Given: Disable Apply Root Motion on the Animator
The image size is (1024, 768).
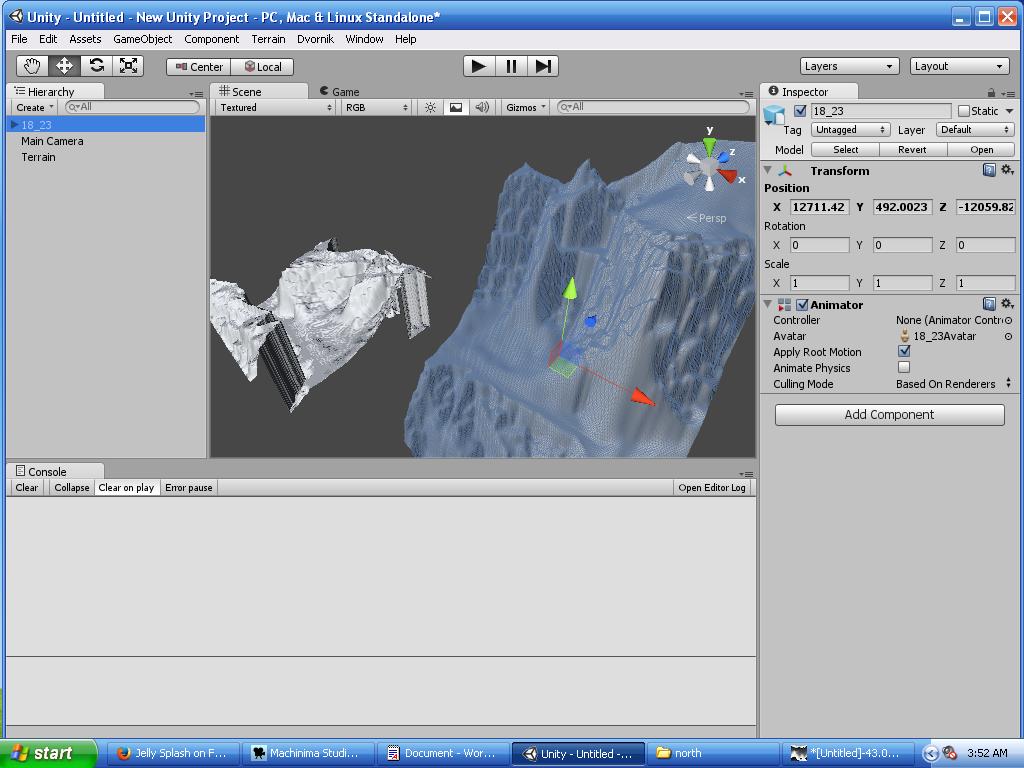Looking at the screenshot, I should (903, 352).
